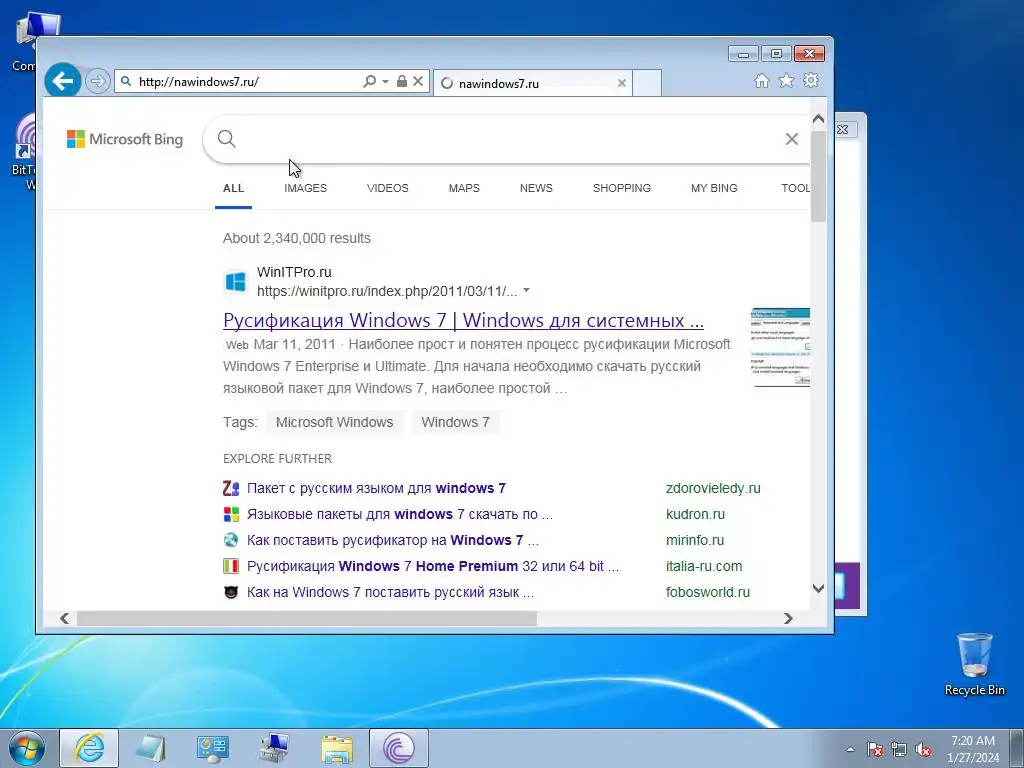The image size is (1024, 768).
Task: Select the ALL results tab
Action: (233, 188)
